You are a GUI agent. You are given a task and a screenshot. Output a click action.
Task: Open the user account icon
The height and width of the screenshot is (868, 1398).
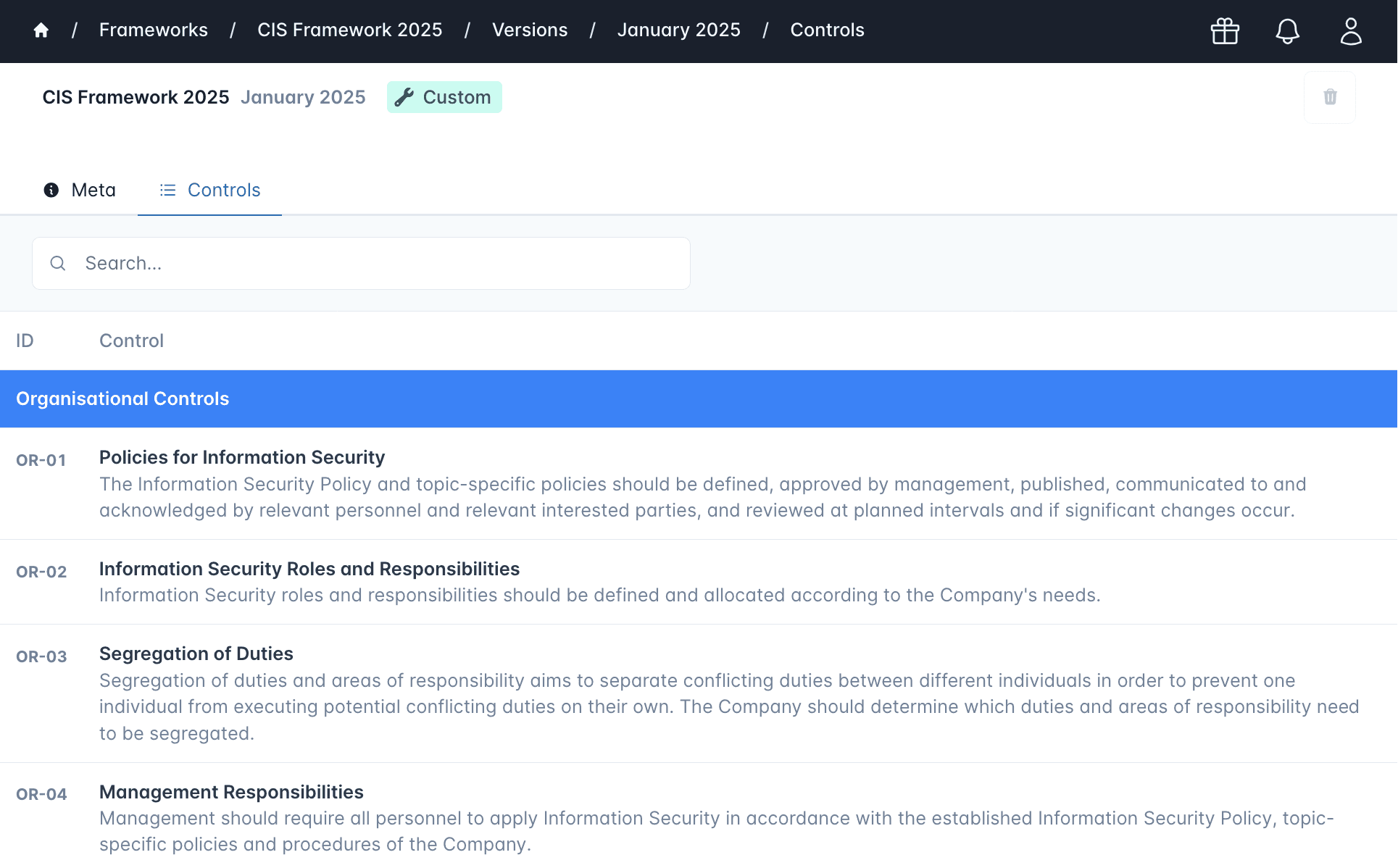(x=1351, y=31)
